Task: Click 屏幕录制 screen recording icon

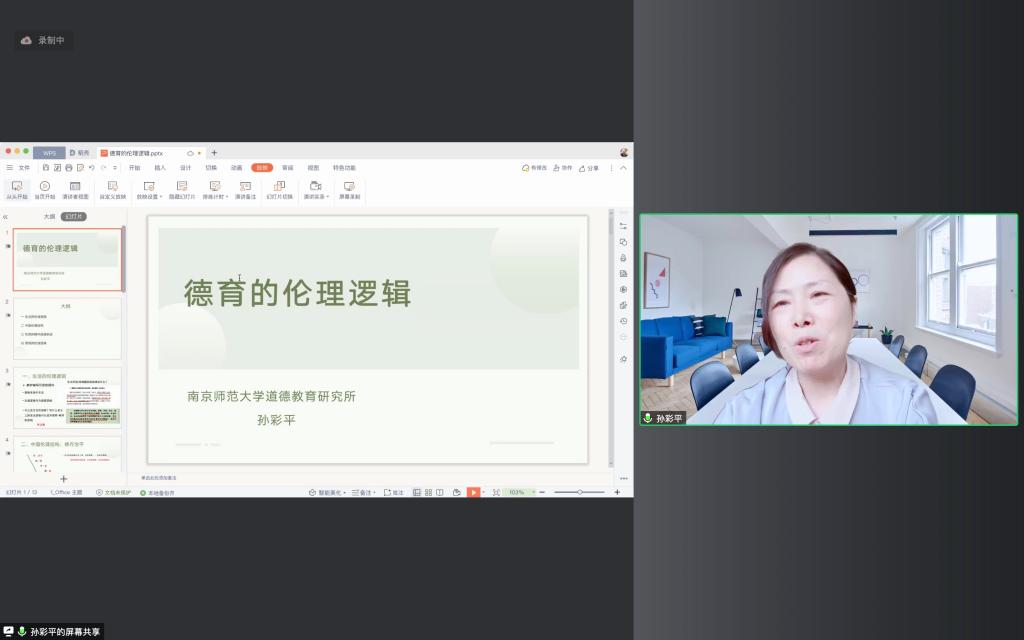Action: point(349,187)
